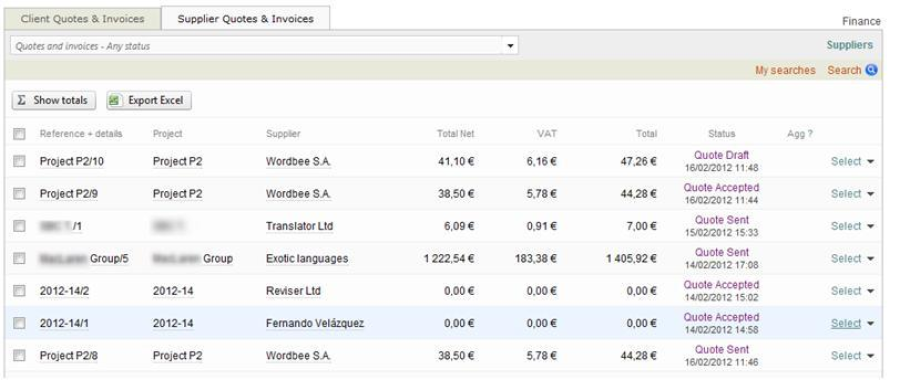900x380 pixels.
Task: Open Select dropdown for Project P2/9 row
Action: point(846,194)
